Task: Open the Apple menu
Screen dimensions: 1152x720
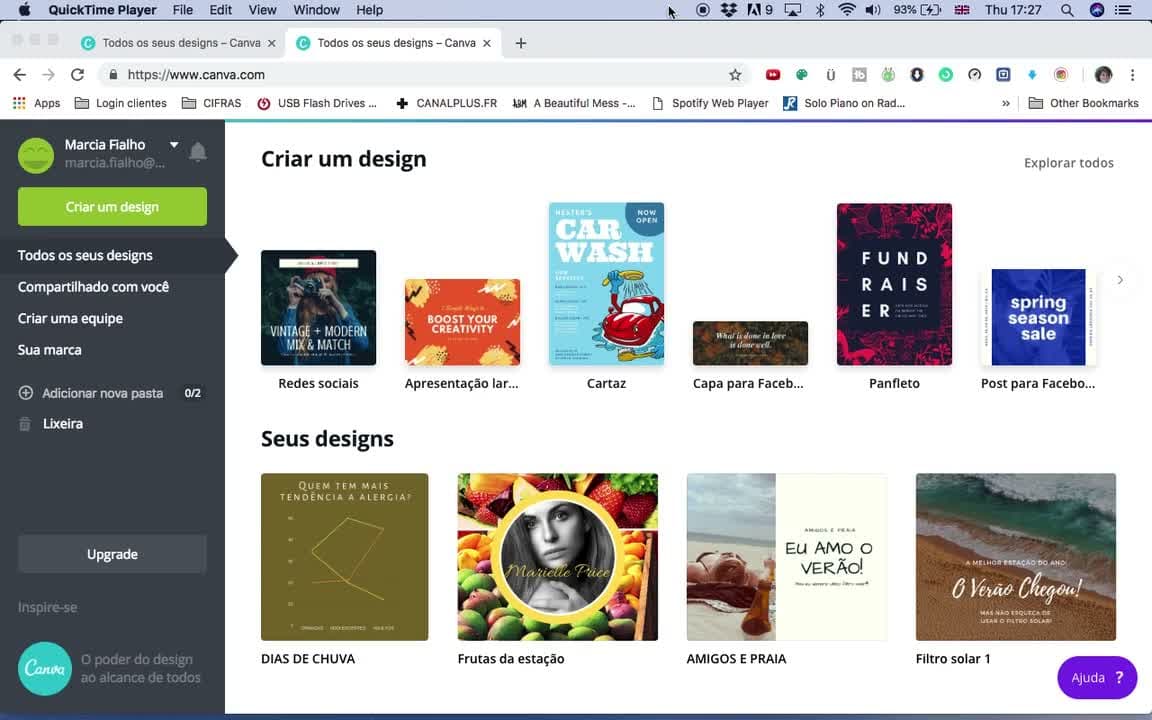Action: (x=24, y=10)
